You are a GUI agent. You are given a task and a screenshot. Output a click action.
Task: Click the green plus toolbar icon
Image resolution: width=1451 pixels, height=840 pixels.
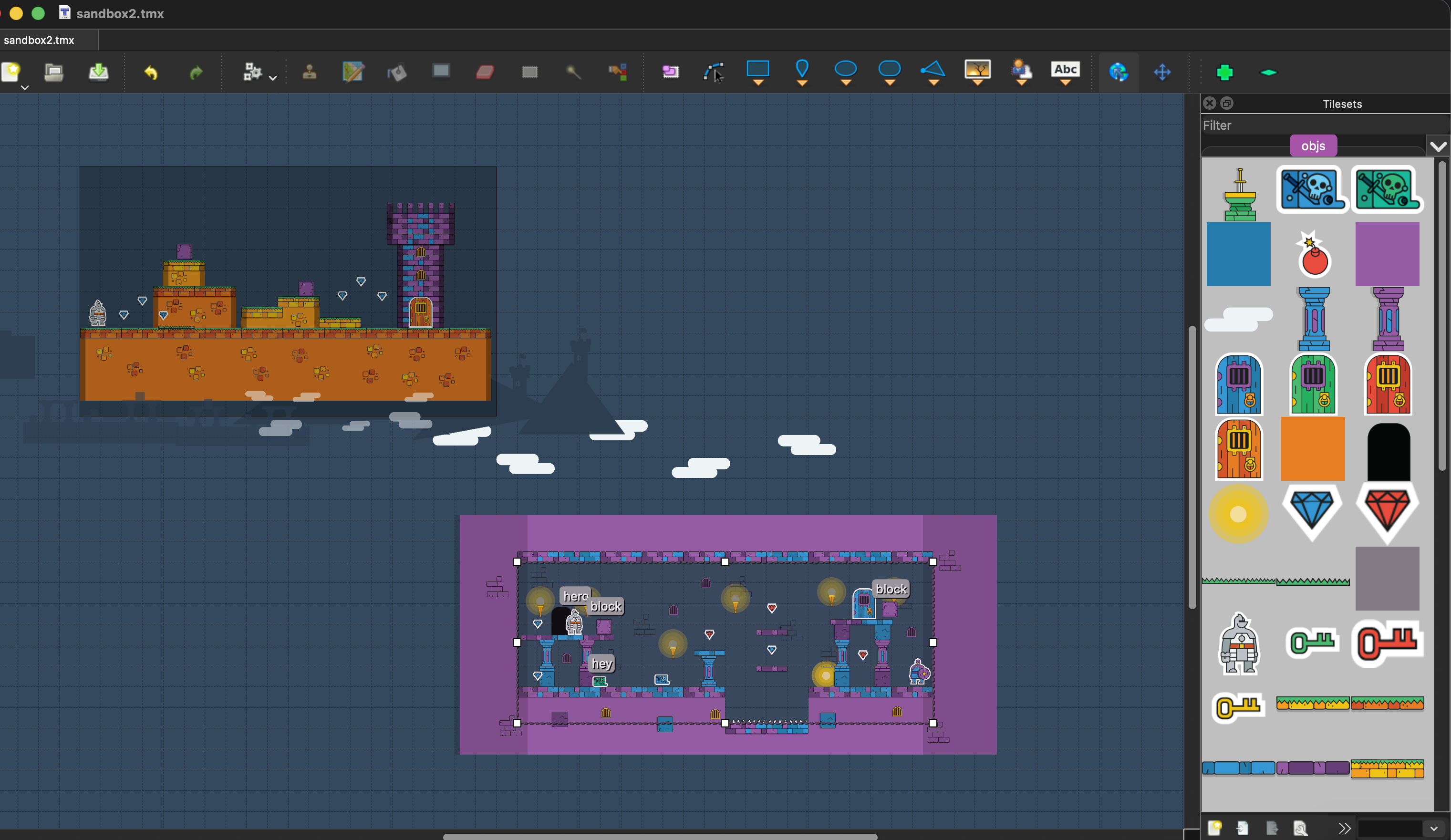(x=1225, y=72)
